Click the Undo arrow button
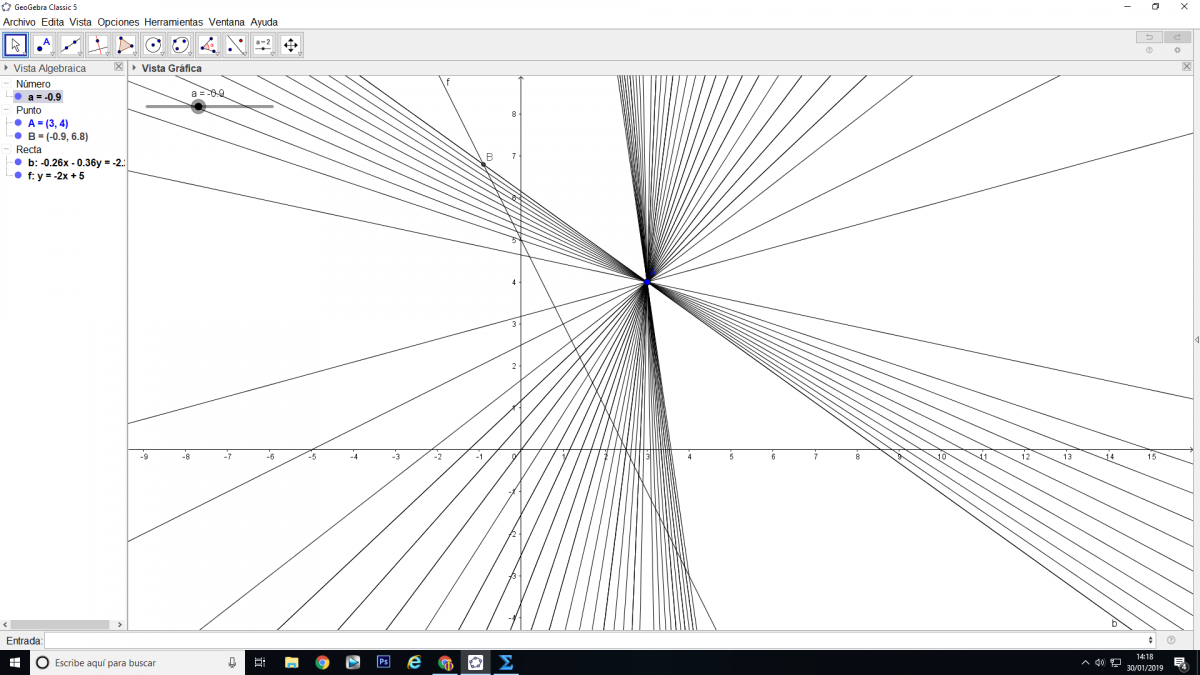Screen dimensions: 1200x675 click(1149, 37)
